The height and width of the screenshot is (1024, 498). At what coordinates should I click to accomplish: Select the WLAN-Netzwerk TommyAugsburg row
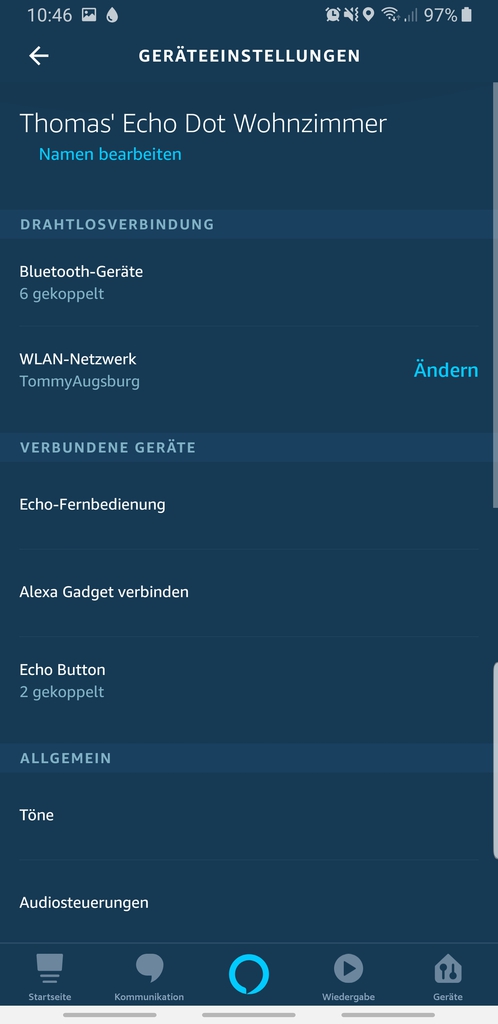coord(249,370)
